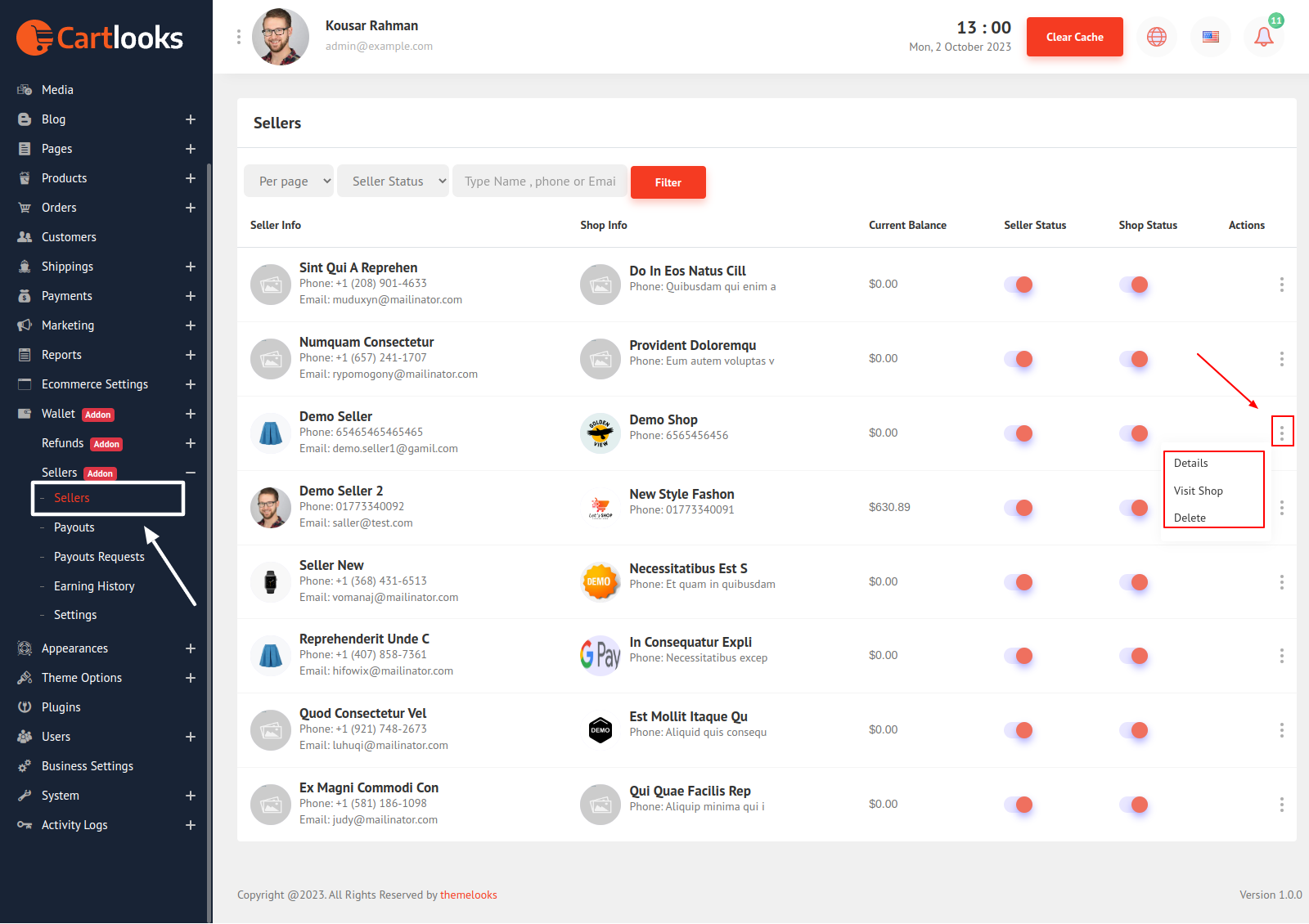Image resolution: width=1309 pixels, height=924 pixels.
Task: Open actions menu for Sint Qui A Reprehen
Action: tap(1281, 285)
